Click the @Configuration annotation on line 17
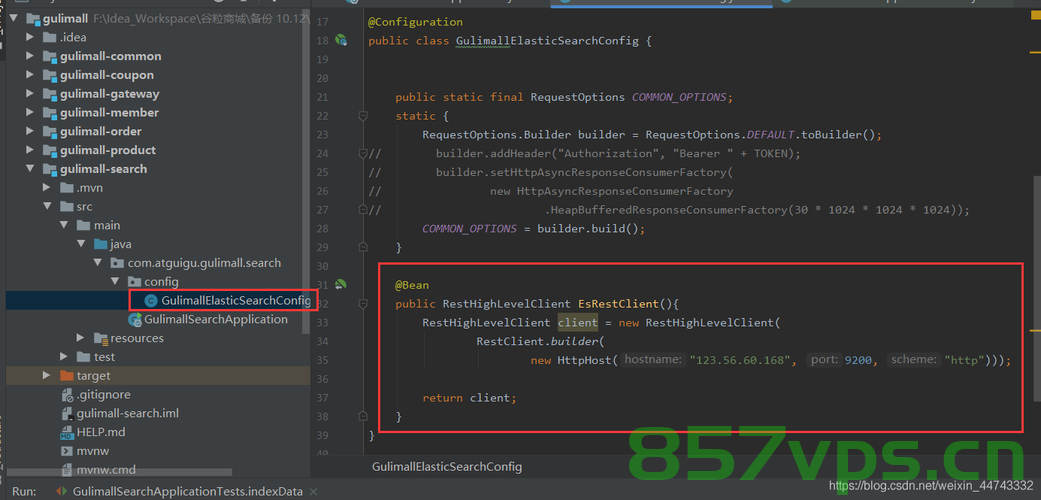Viewport: 1041px width, 500px height. click(416, 22)
